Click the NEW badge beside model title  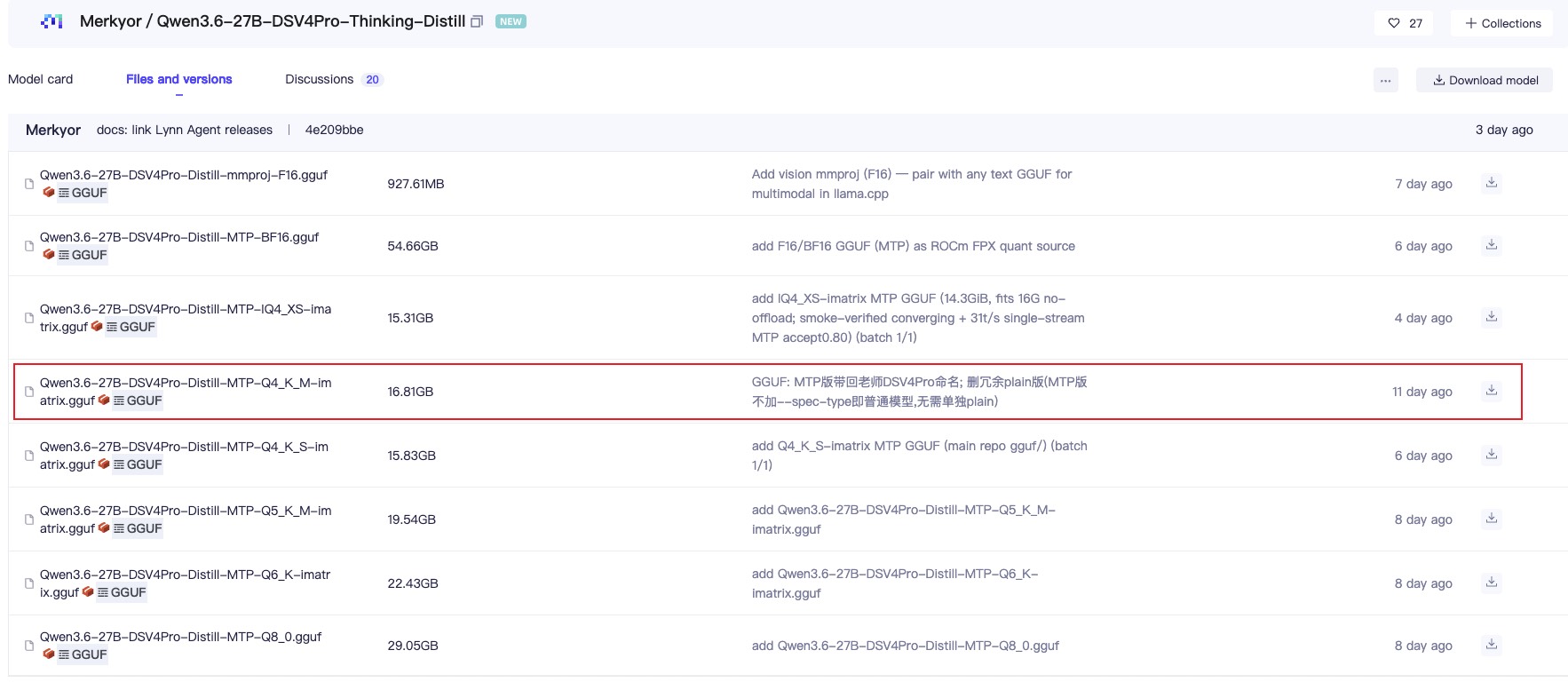pyautogui.click(x=511, y=21)
